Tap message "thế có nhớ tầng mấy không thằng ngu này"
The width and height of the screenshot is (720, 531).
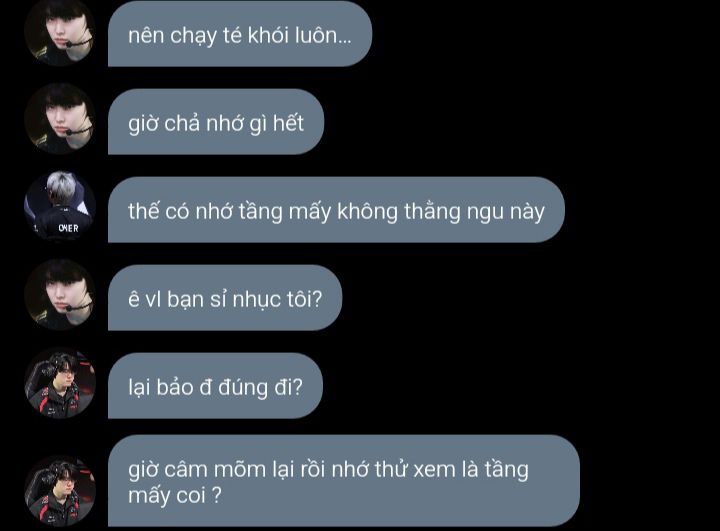pos(336,210)
